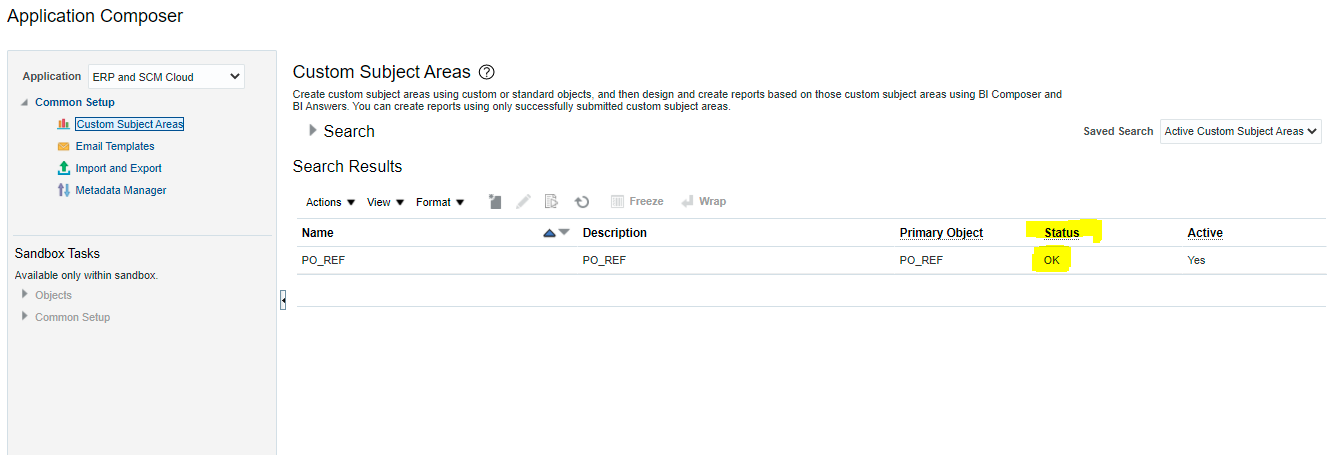Click the Wrap toolbar button
Image resolution: width=1338 pixels, height=455 pixels.
coord(703,201)
